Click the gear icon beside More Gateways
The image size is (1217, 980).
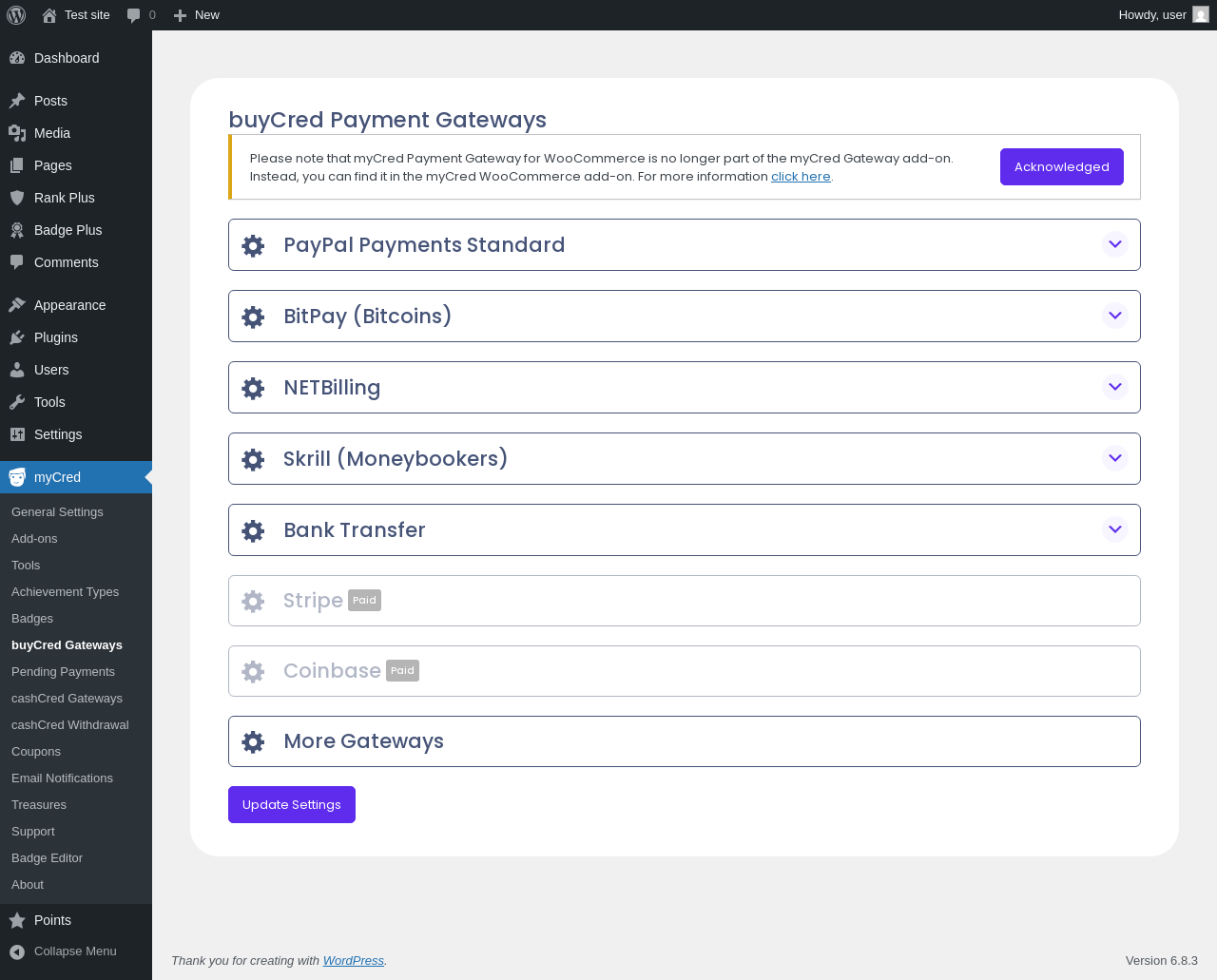(253, 742)
